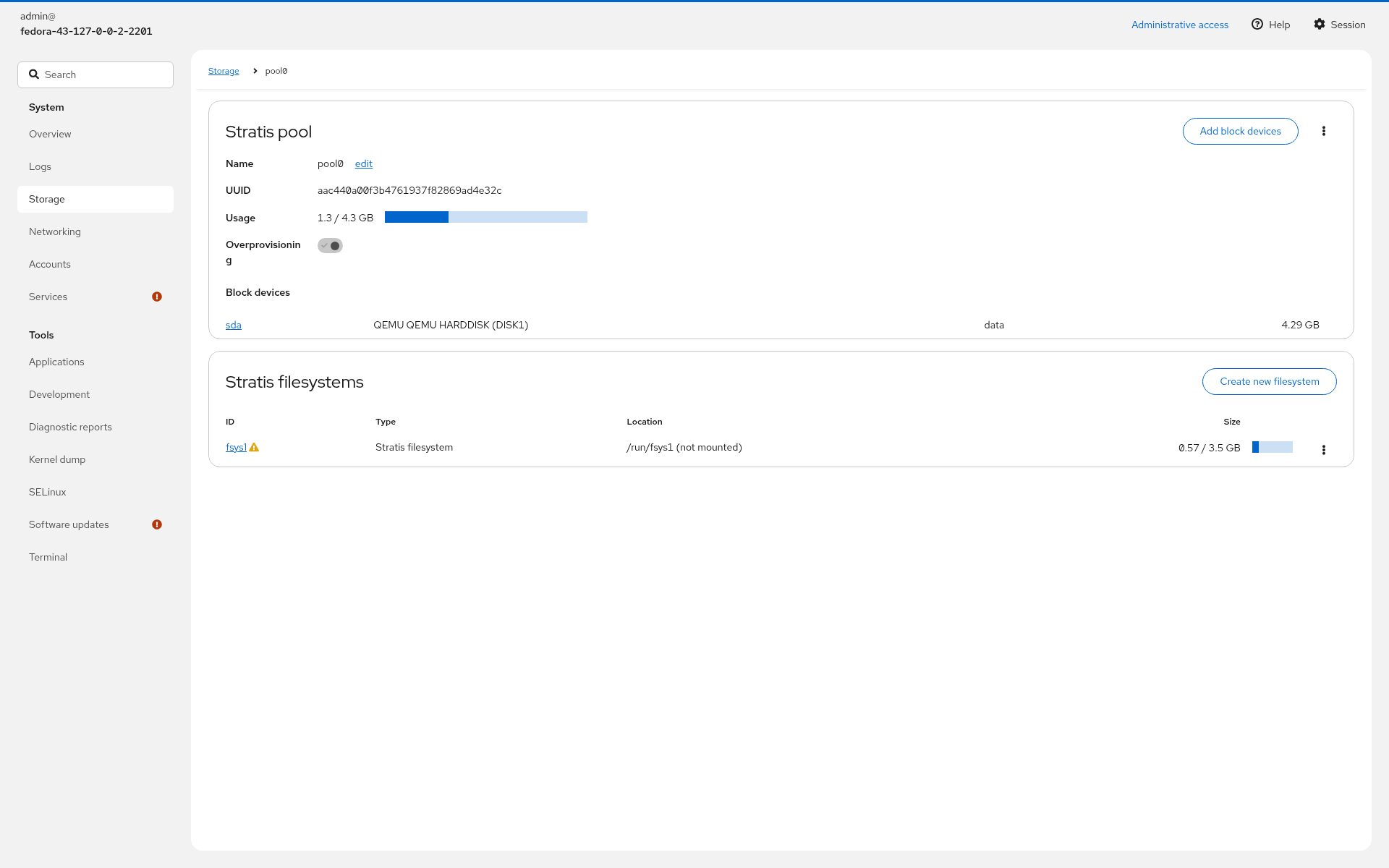The height and width of the screenshot is (868, 1389).
Task: Click the warning triangle next to fsys1
Action: coord(254,447)
